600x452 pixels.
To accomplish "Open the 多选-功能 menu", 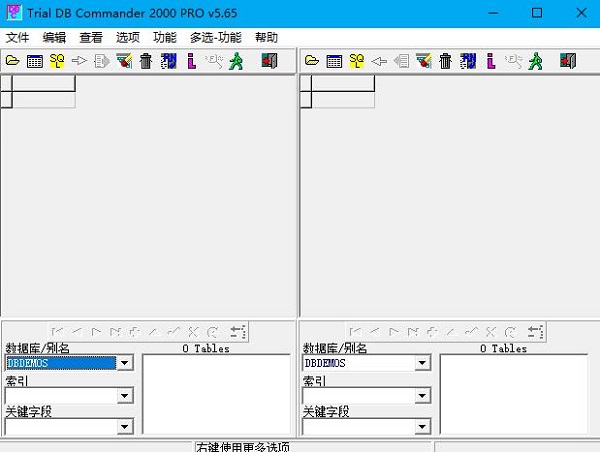I will (216, 38).
